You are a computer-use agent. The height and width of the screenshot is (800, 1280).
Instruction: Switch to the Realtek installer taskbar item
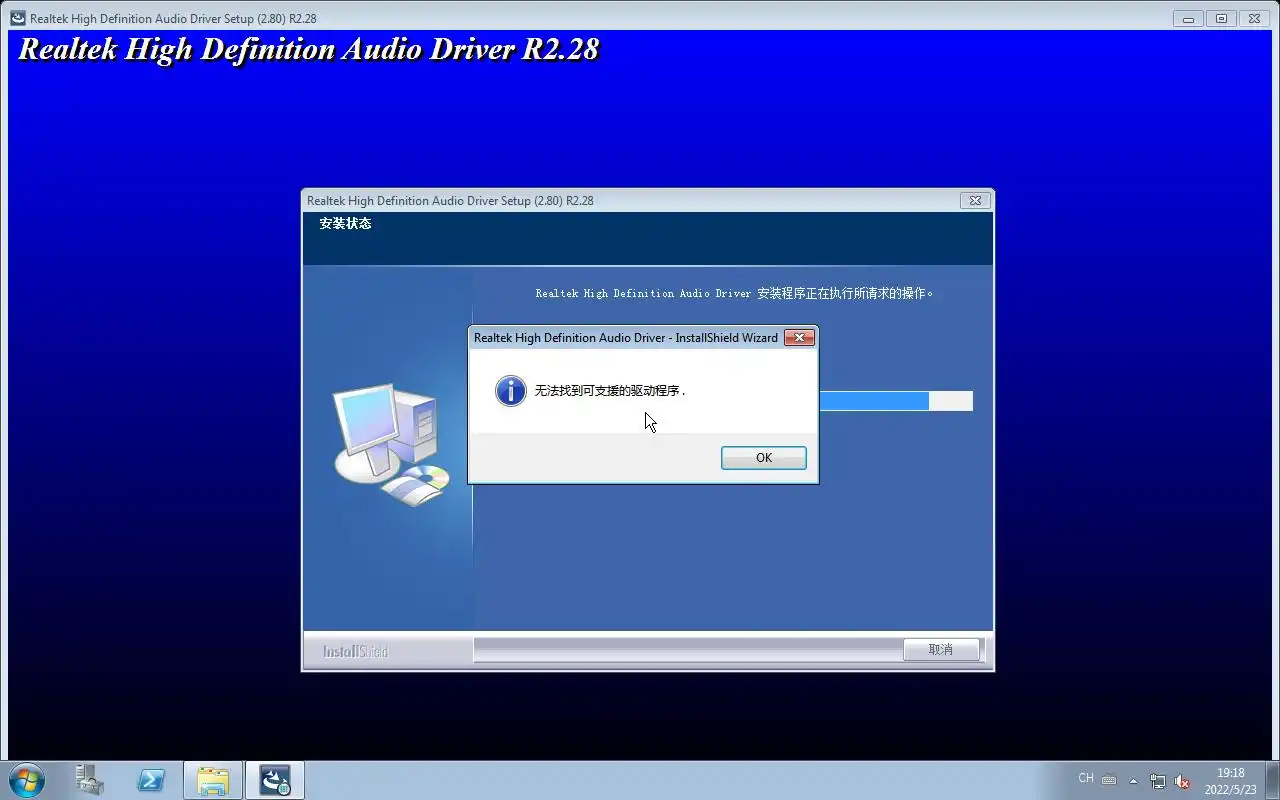point(275,780)
